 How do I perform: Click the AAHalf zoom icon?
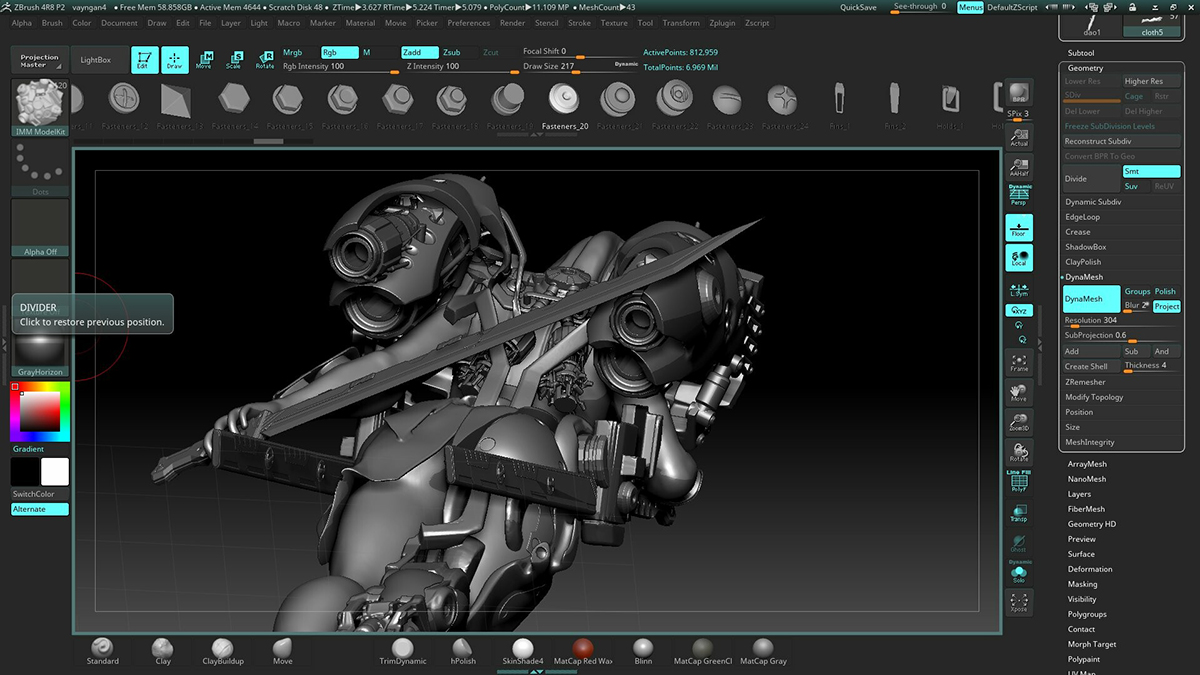point(1018,166)
